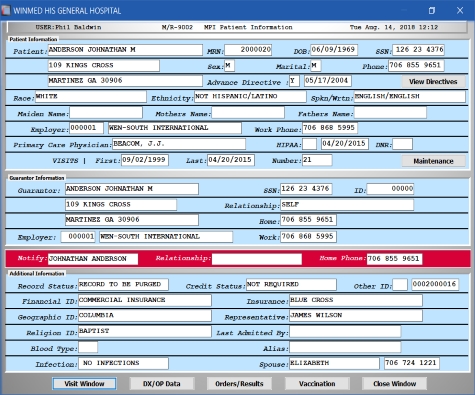Click the Patient name field
This screenshot has width=475, height=395.
125,50
